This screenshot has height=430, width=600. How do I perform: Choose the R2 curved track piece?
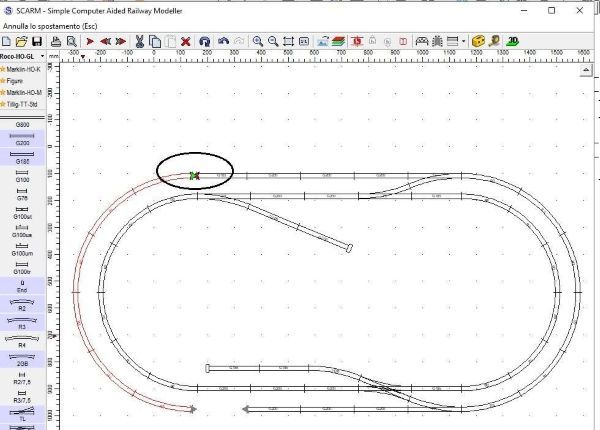(22, 305)
